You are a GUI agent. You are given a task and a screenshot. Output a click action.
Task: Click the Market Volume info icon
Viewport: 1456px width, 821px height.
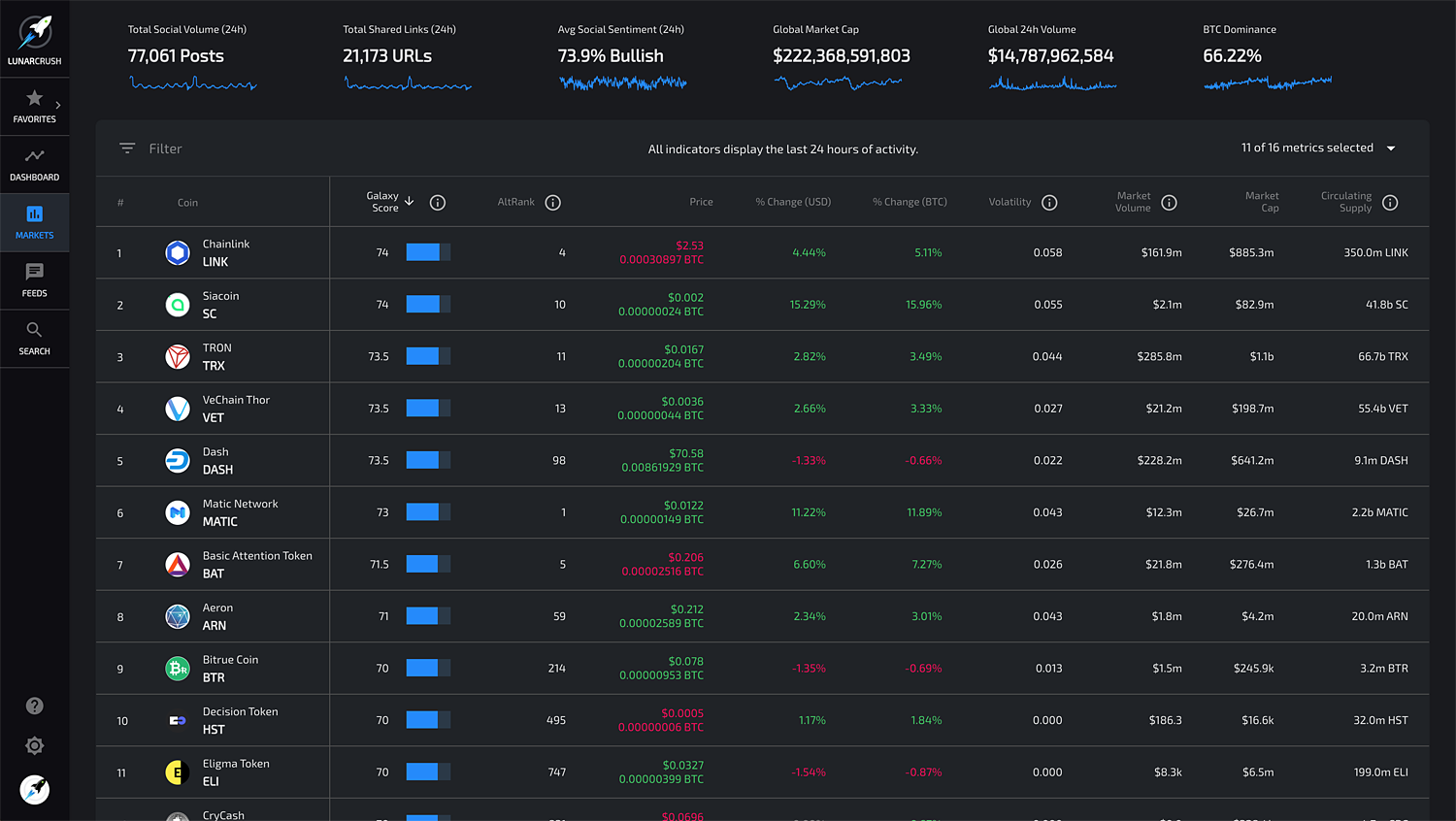pyautogui.click(x=1169, y=203)
